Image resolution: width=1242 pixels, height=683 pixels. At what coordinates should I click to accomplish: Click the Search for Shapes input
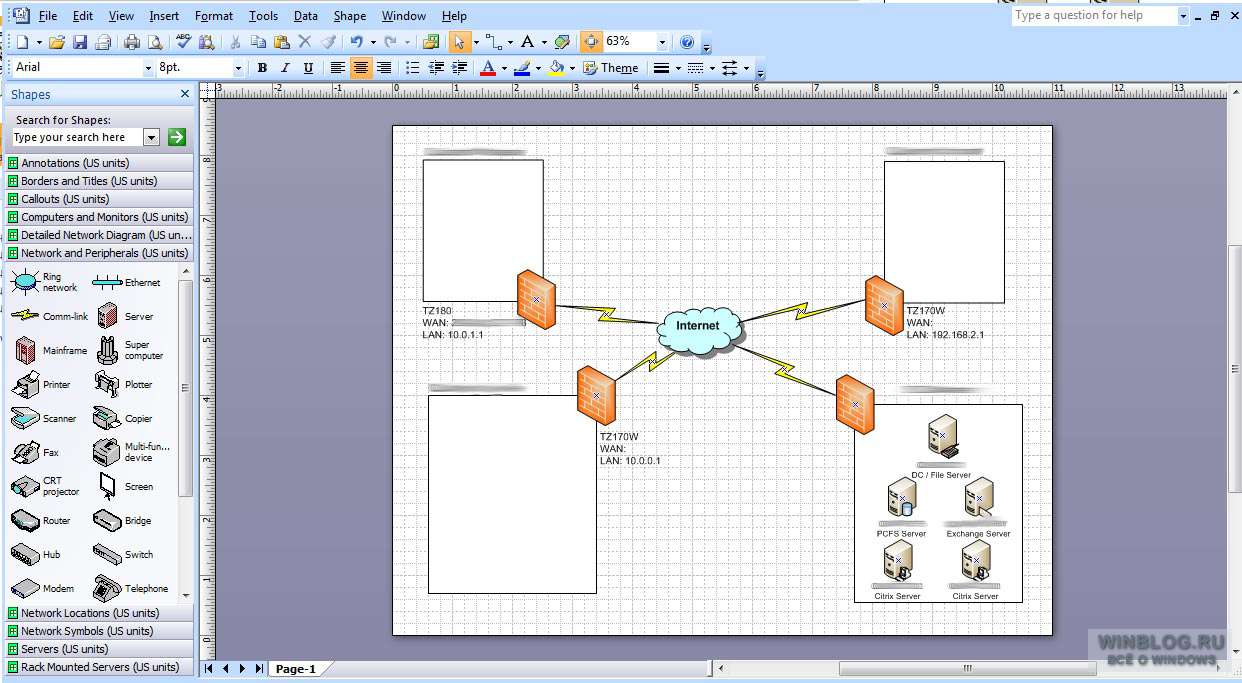coord(77,137)
